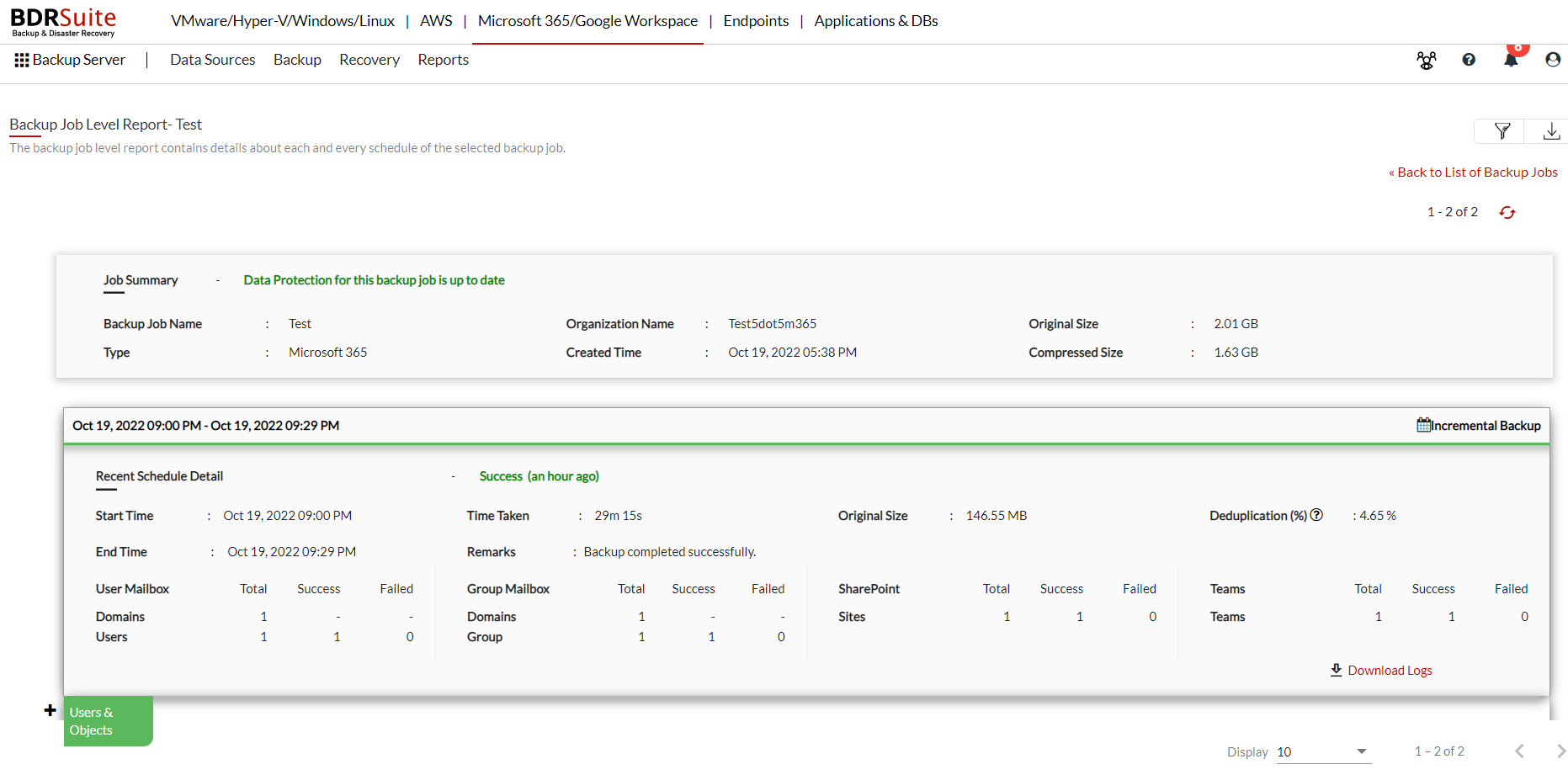Click the User Mailbox column heading
This screenshot has height=775, width=1568.
coord(132,589)
